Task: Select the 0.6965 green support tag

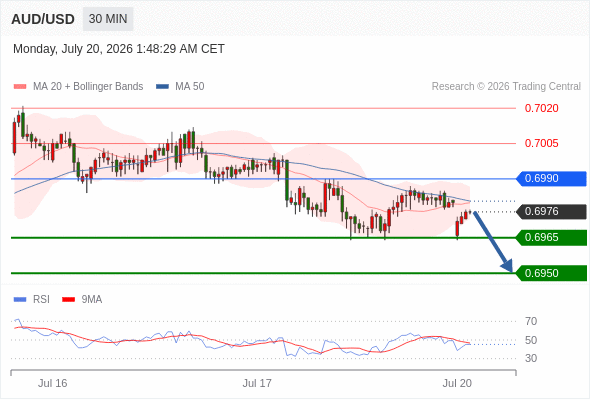Action: pyautogui.click(x=551, y=237)
